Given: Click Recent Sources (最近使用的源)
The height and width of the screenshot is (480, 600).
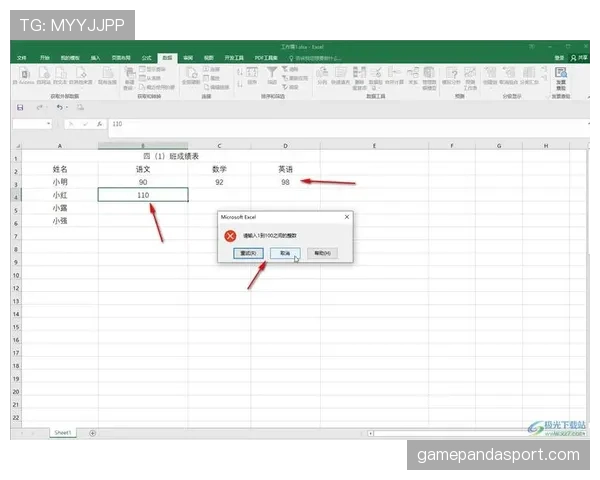Looking at the screenshot, I should [157, 87].
